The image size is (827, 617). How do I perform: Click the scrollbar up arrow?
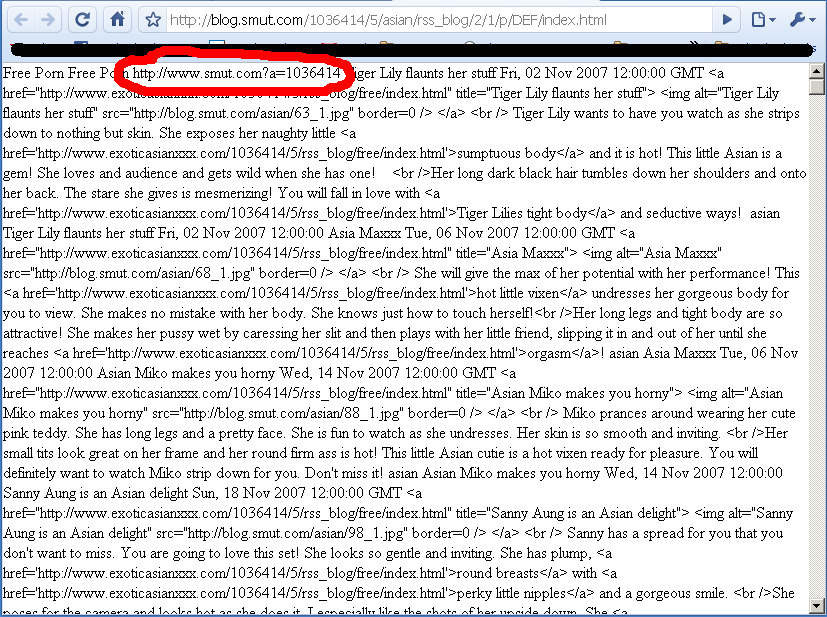click(x=816, y=71)
